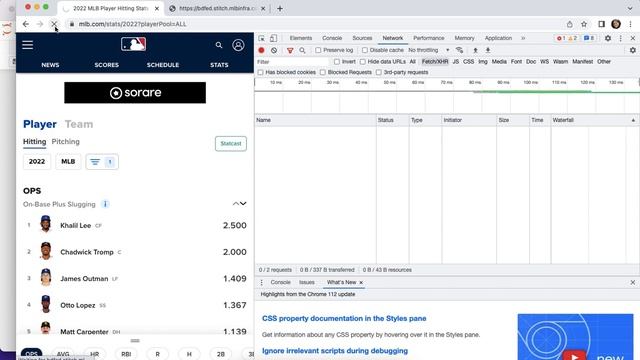Click the OPS info icon
This screenshot has height=360, width=640.
[x=105, y=204]
